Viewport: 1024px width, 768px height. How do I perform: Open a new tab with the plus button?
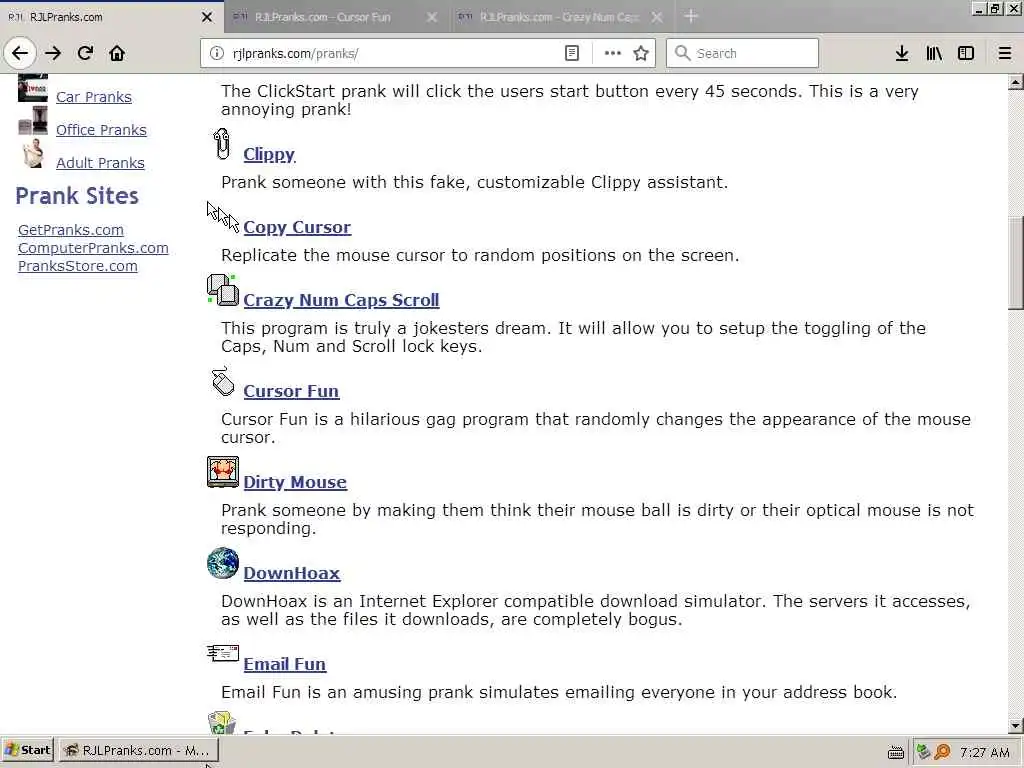(x=691, y=16)
